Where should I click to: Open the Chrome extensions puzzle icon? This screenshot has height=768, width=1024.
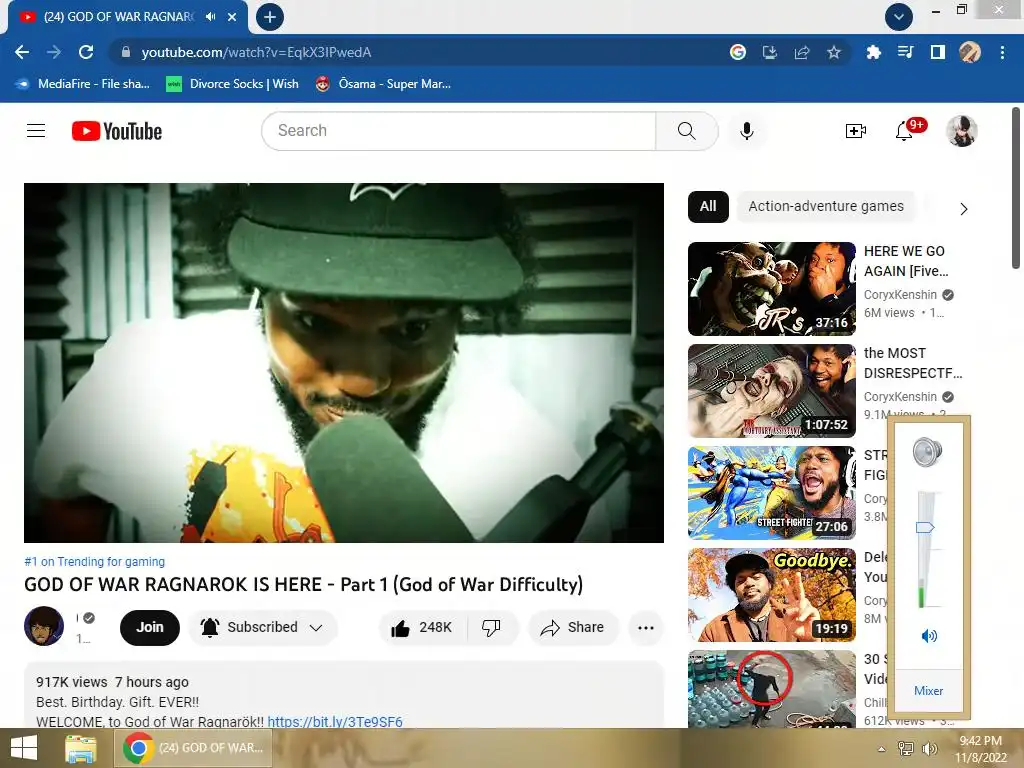pos(873,52)
